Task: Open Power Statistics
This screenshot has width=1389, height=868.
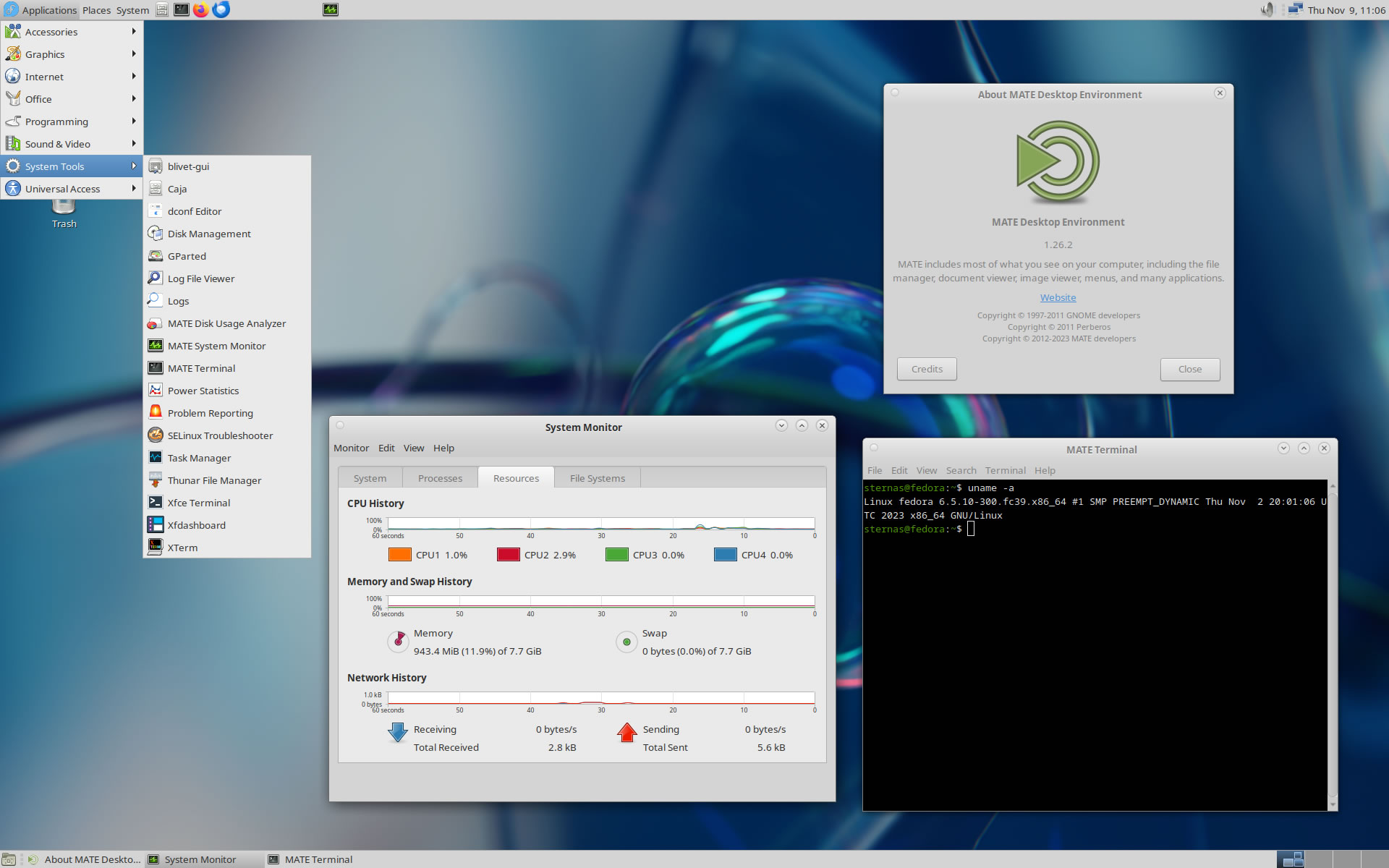Action: coord(227,391)
